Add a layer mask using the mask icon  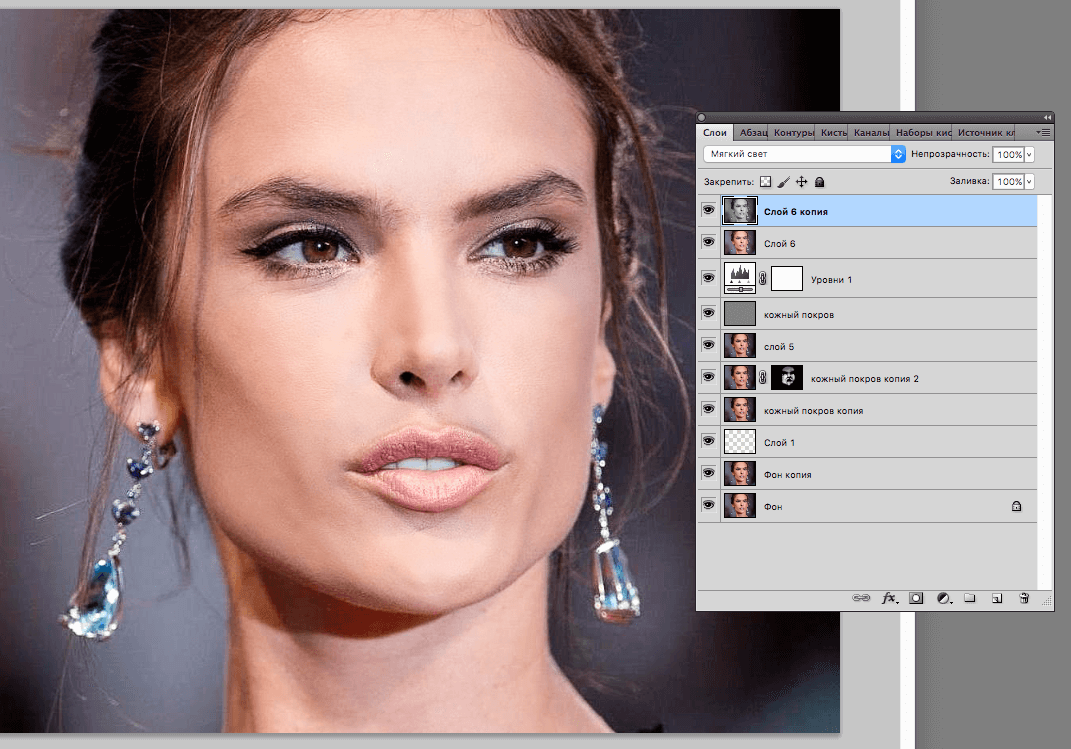pos(915,598)
